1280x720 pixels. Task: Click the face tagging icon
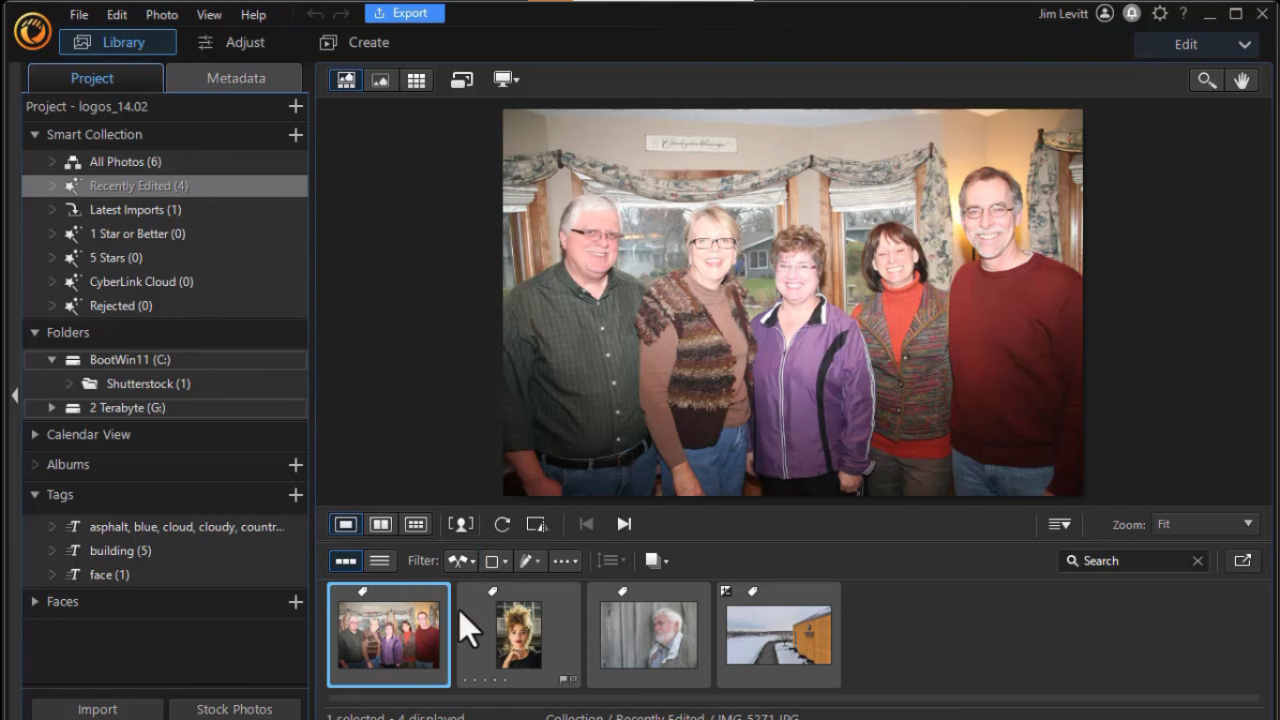460,524
